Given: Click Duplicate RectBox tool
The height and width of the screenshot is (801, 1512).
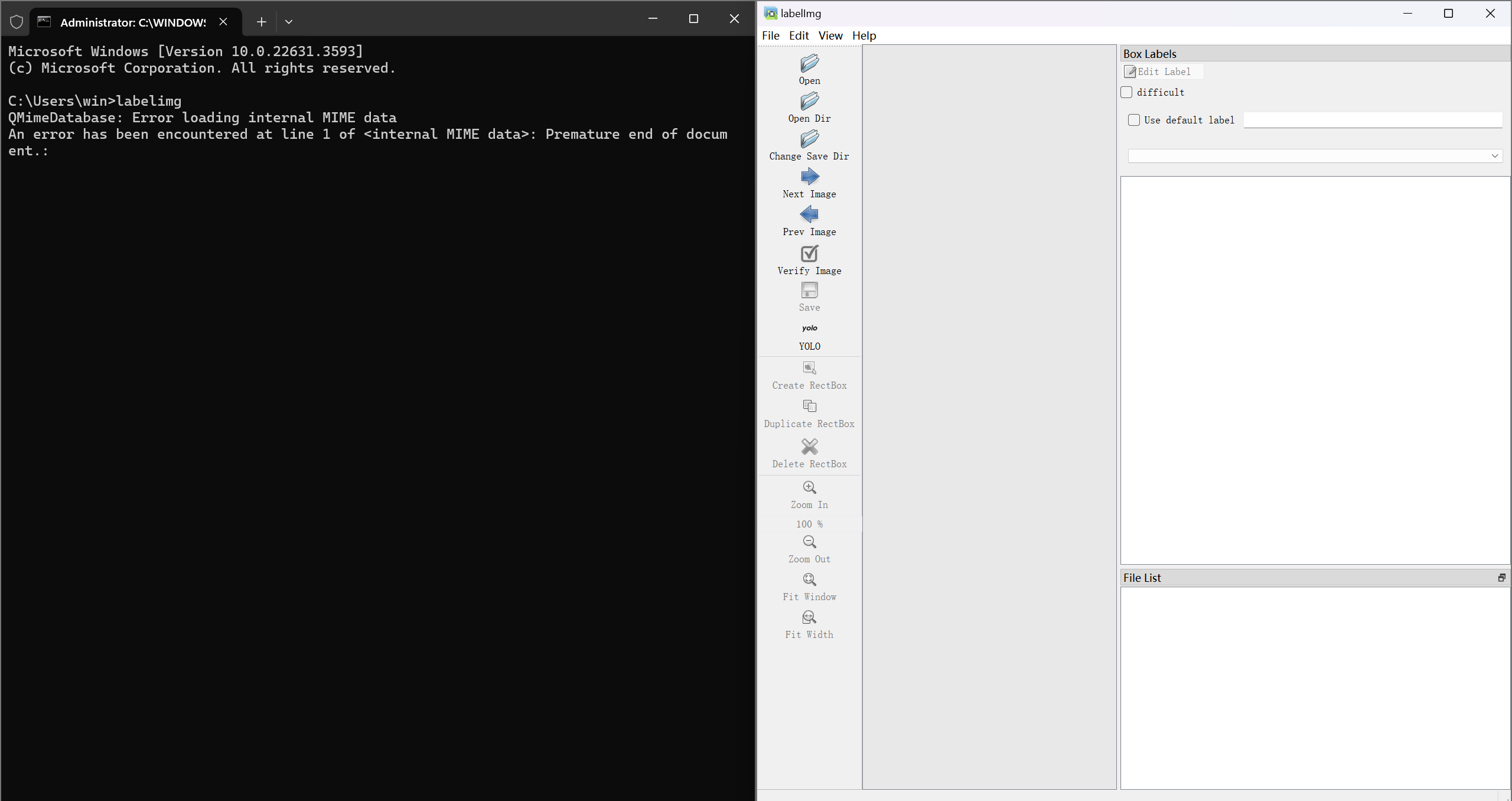Looking at the screenshot, I should (x=809, y=414).
